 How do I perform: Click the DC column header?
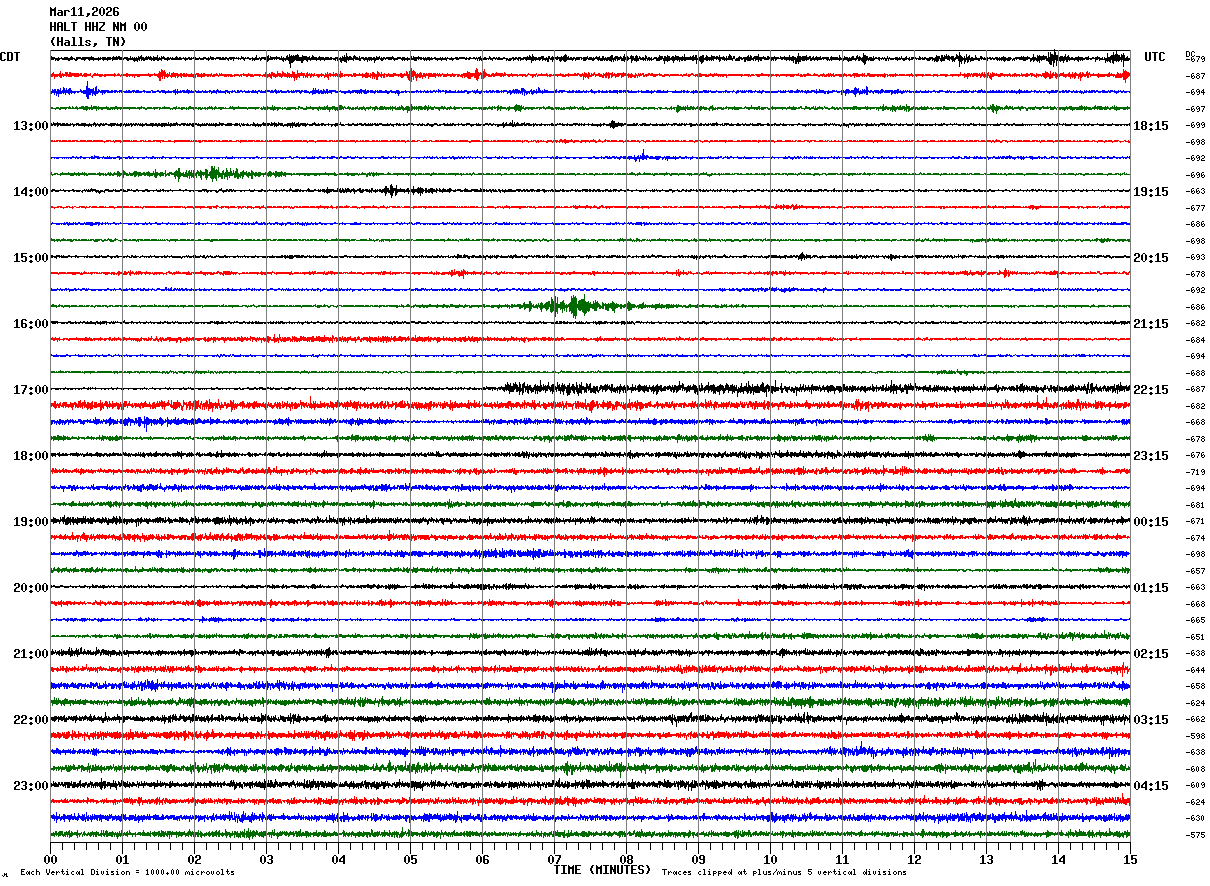(1190, 54)
